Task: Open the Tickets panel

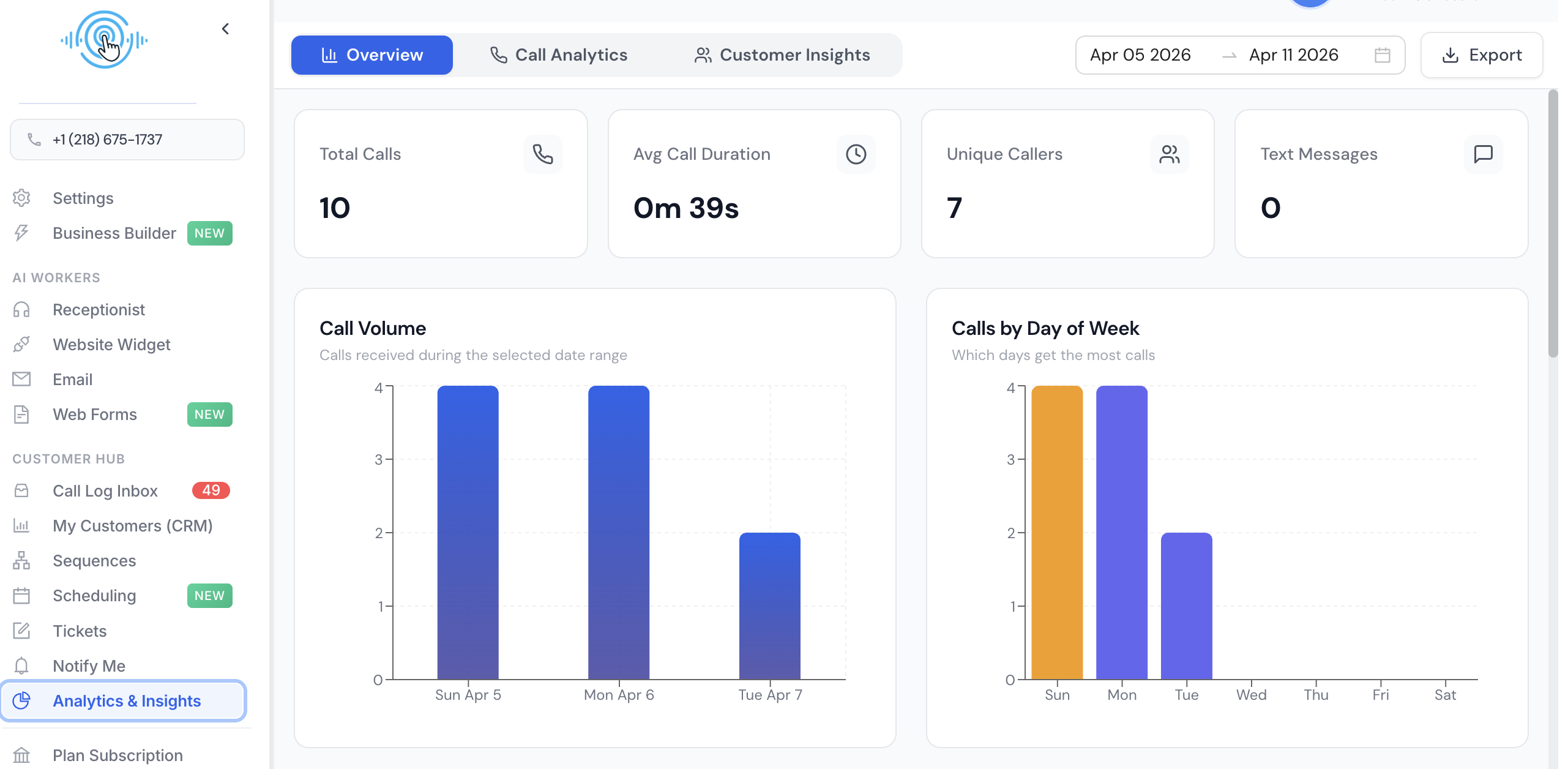Action: click(x=80, y=631)
